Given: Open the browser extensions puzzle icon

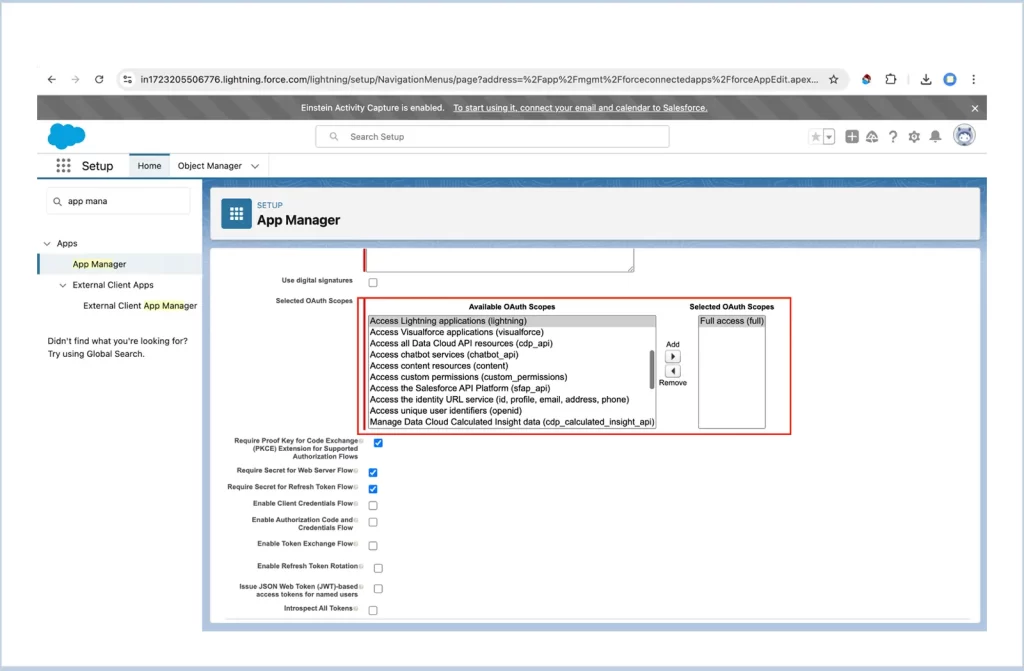Looking at the screenshot, I should coord(891,79).
